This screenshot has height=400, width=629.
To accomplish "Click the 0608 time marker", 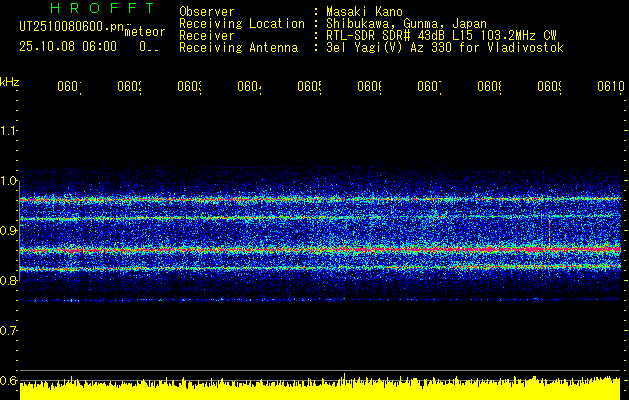I will tap(489, 87).
